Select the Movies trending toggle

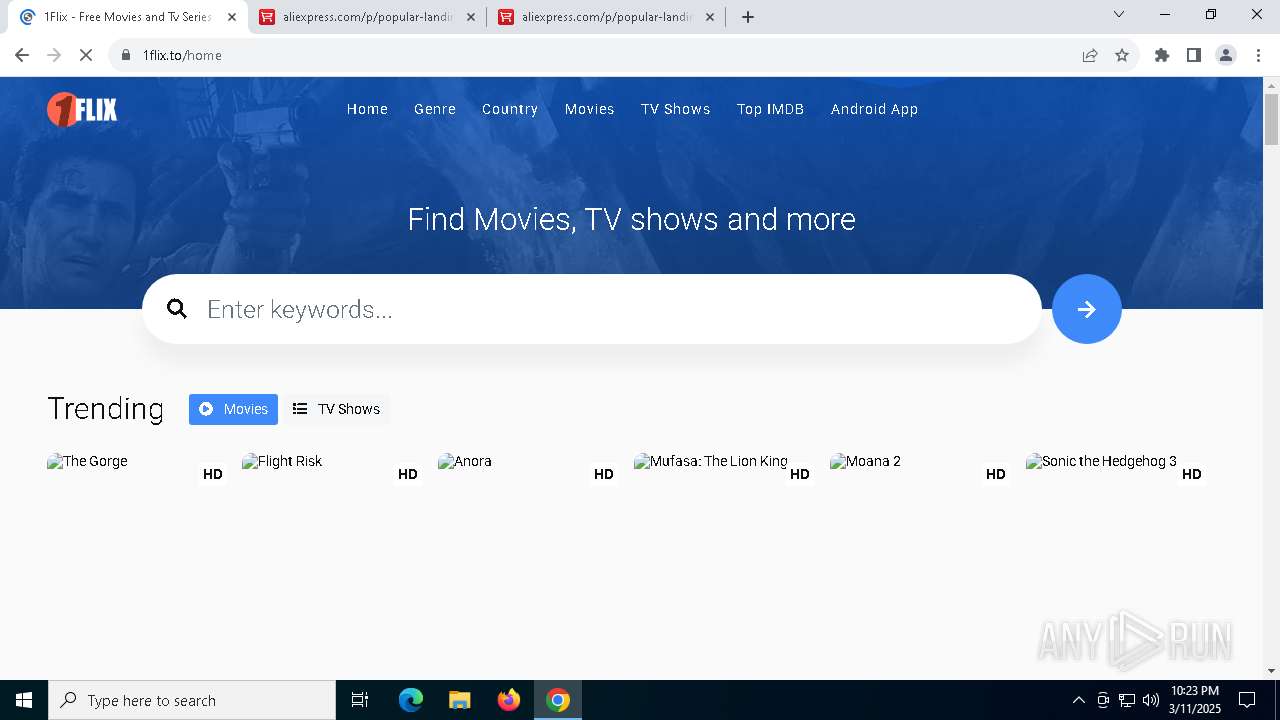[x=233, y=409]
